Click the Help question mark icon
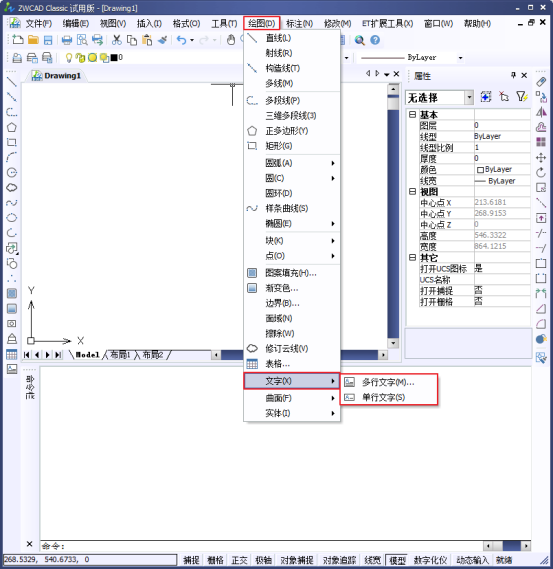553x569 pixels. [x=375, y=40]
